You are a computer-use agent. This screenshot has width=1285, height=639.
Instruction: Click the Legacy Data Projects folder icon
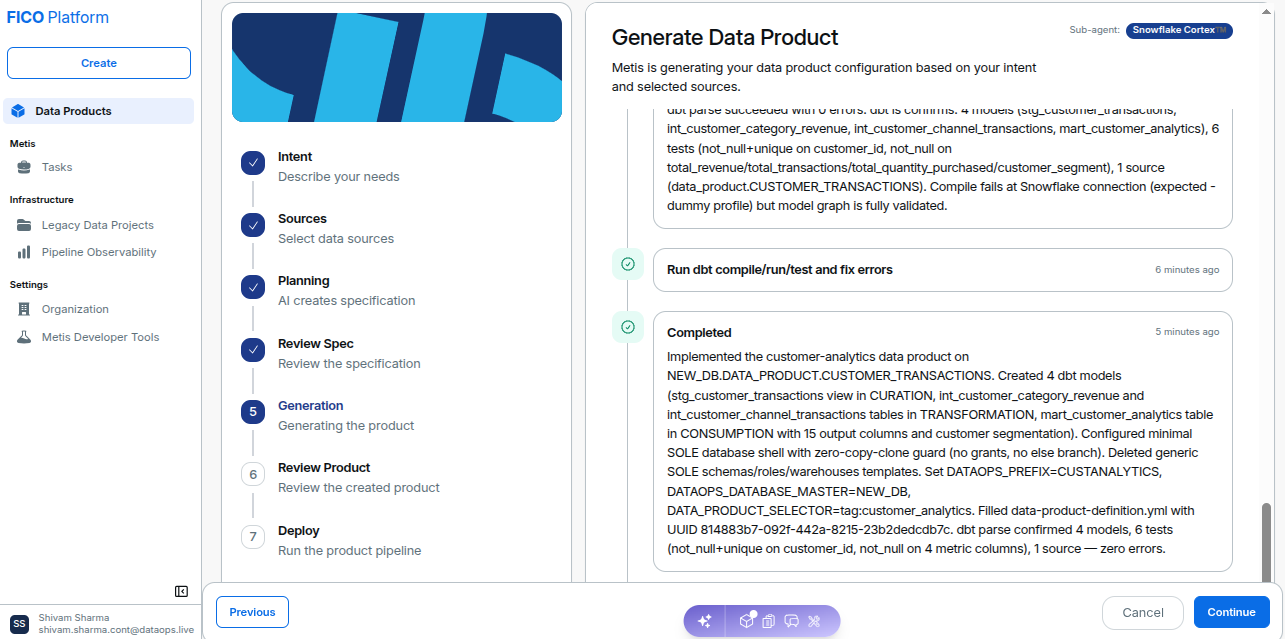click(x=24, y=225)
